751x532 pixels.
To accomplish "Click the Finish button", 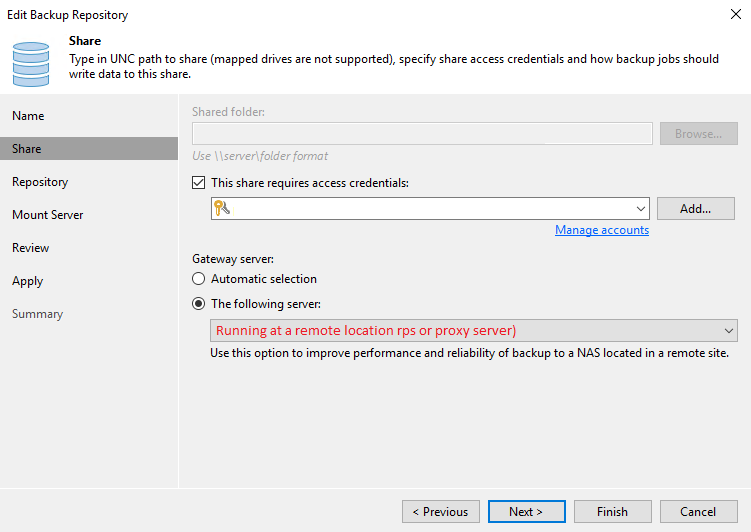I will point(613,511).
